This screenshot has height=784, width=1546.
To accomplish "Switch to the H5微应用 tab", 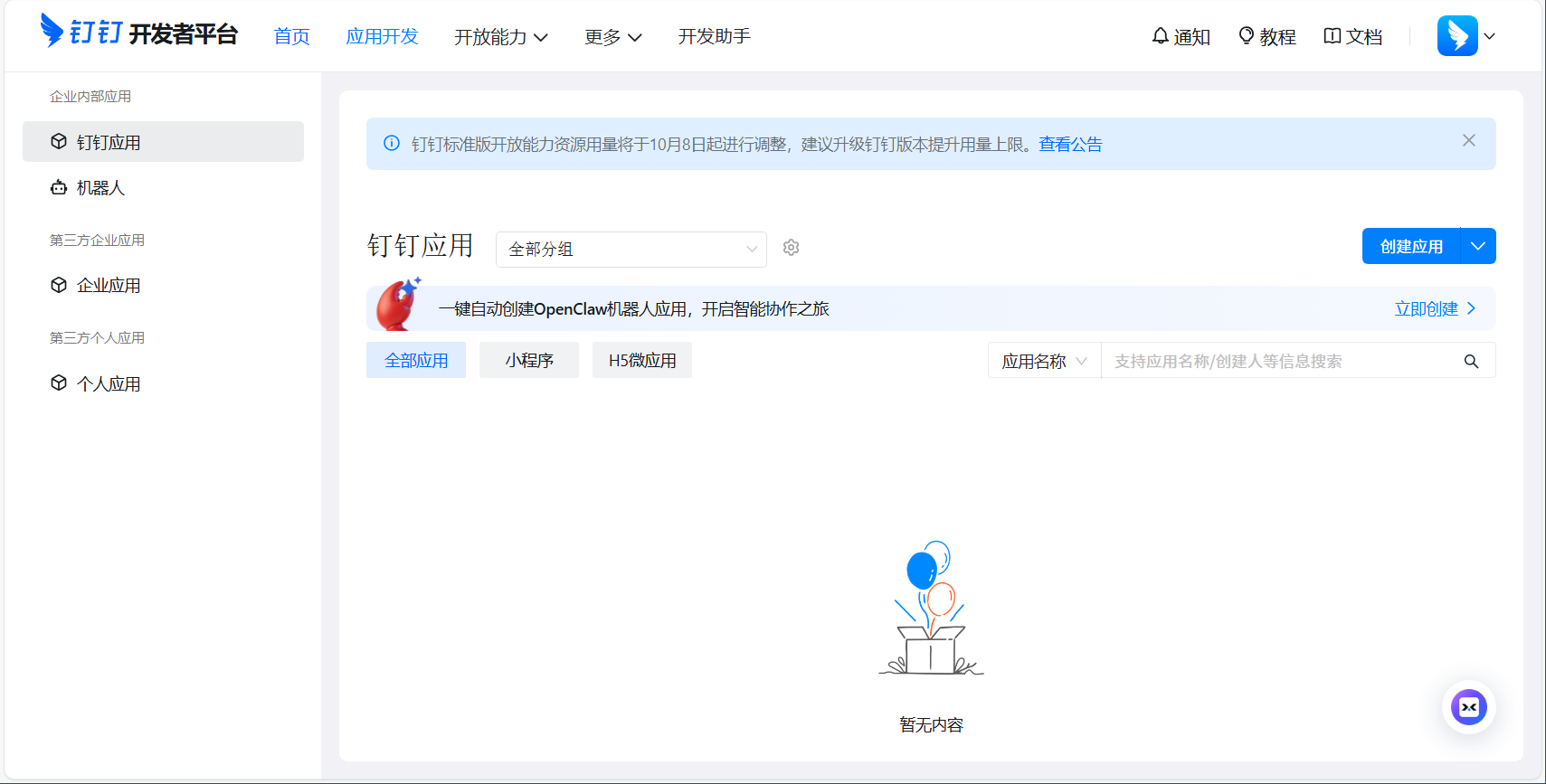I will 641,360.
